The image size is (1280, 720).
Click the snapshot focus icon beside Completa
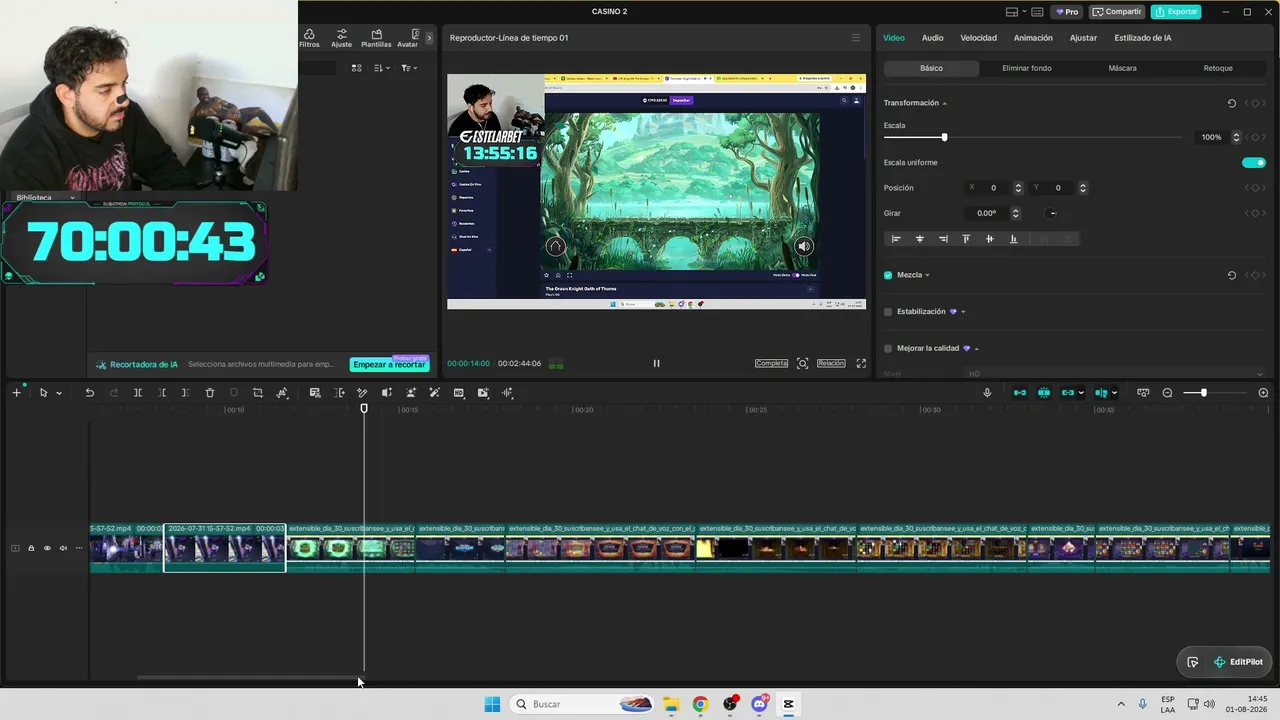click(802, 364)
